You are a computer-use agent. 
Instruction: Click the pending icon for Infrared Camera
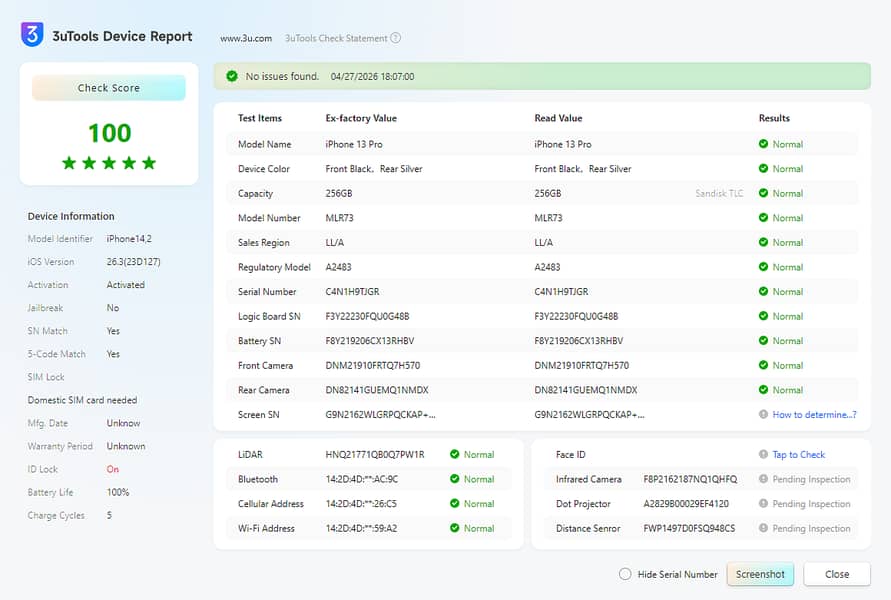pos(763,478)
